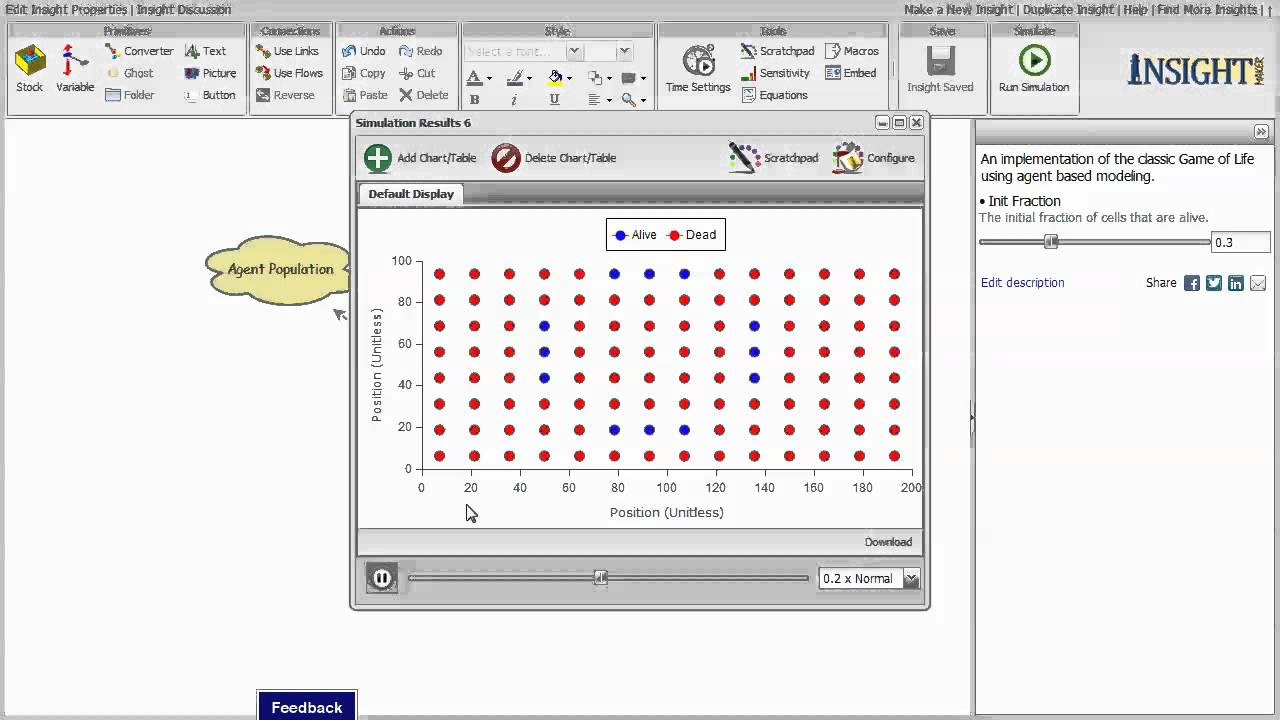The height and width of the screenshot is (720, 1280).
Task: Share via email envelope icon
Action: [1258, 283]
